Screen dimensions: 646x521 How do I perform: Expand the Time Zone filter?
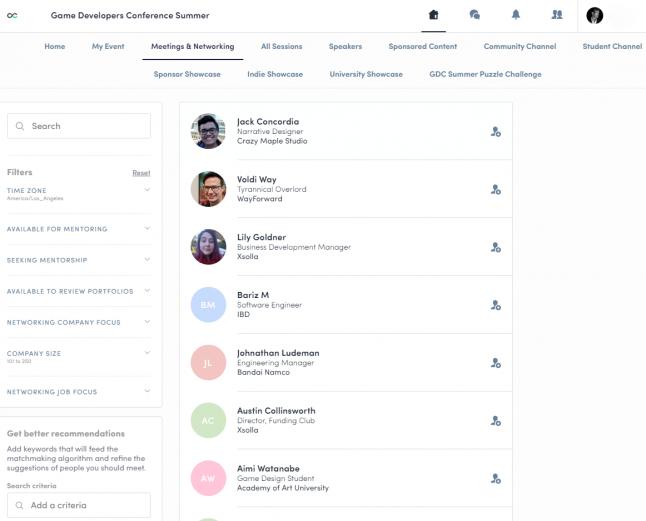click(147, 190)
